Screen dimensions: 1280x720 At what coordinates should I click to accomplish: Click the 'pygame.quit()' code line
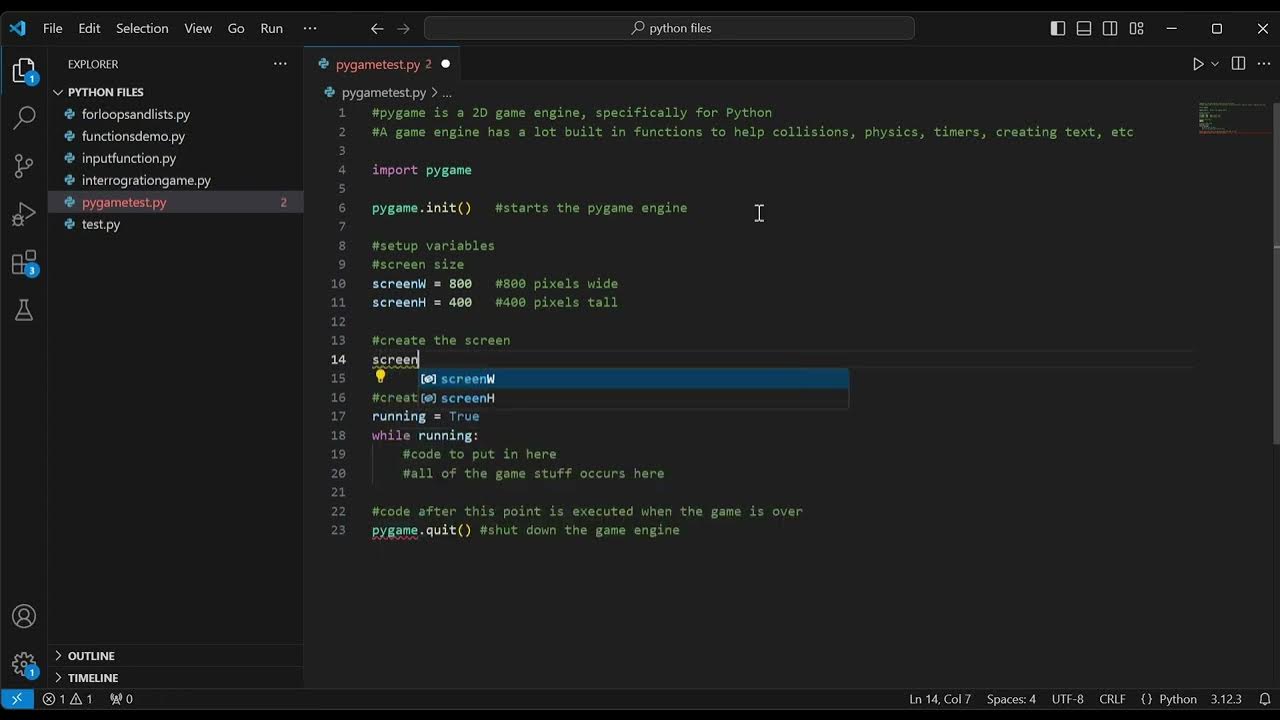point(421,530)
